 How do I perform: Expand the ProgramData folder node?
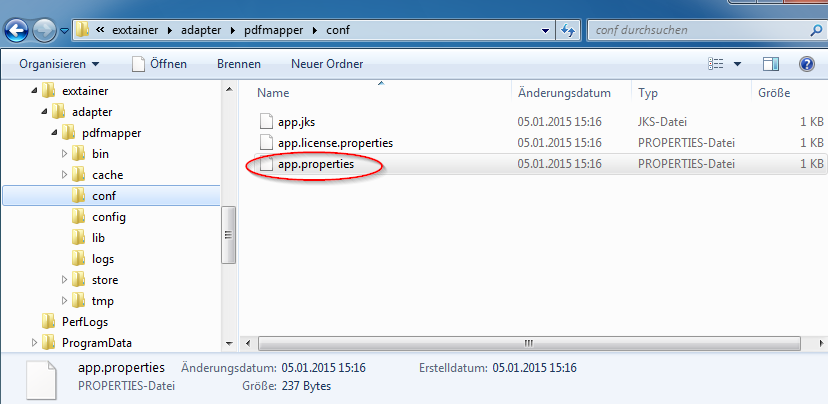pos(34,343)
